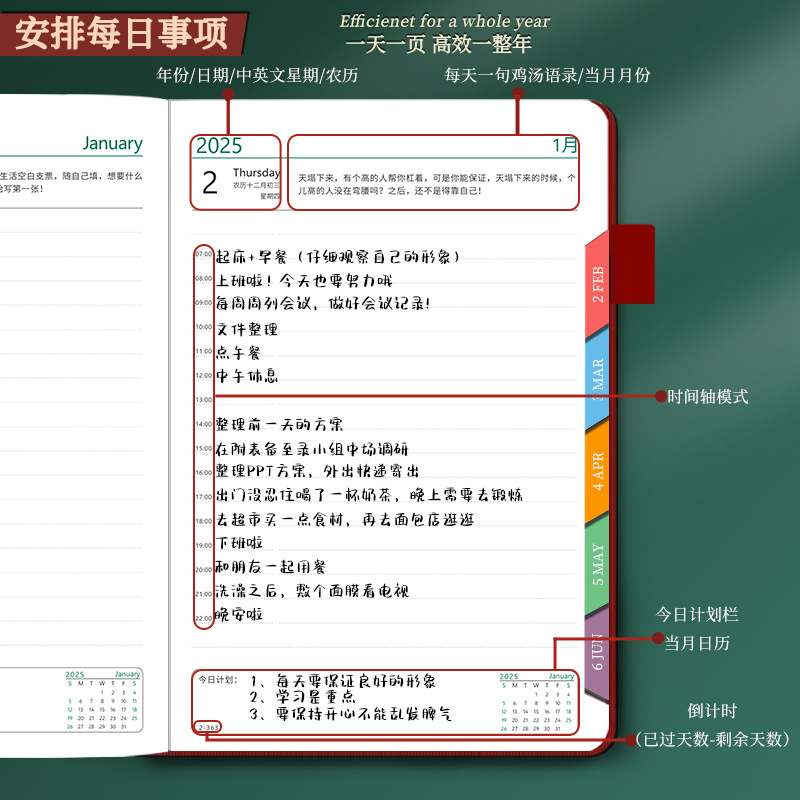
Task: Select the entry 上班啦!今天也要努力哦
Action: tap(304, 280)
